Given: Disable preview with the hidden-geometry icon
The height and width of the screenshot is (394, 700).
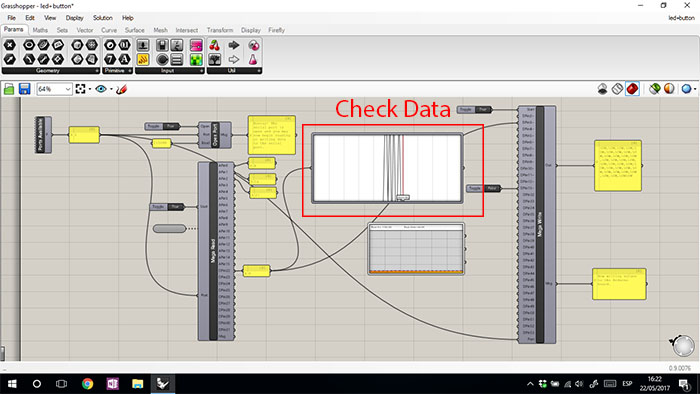Looking at the screenshot, I should [602, 89].
